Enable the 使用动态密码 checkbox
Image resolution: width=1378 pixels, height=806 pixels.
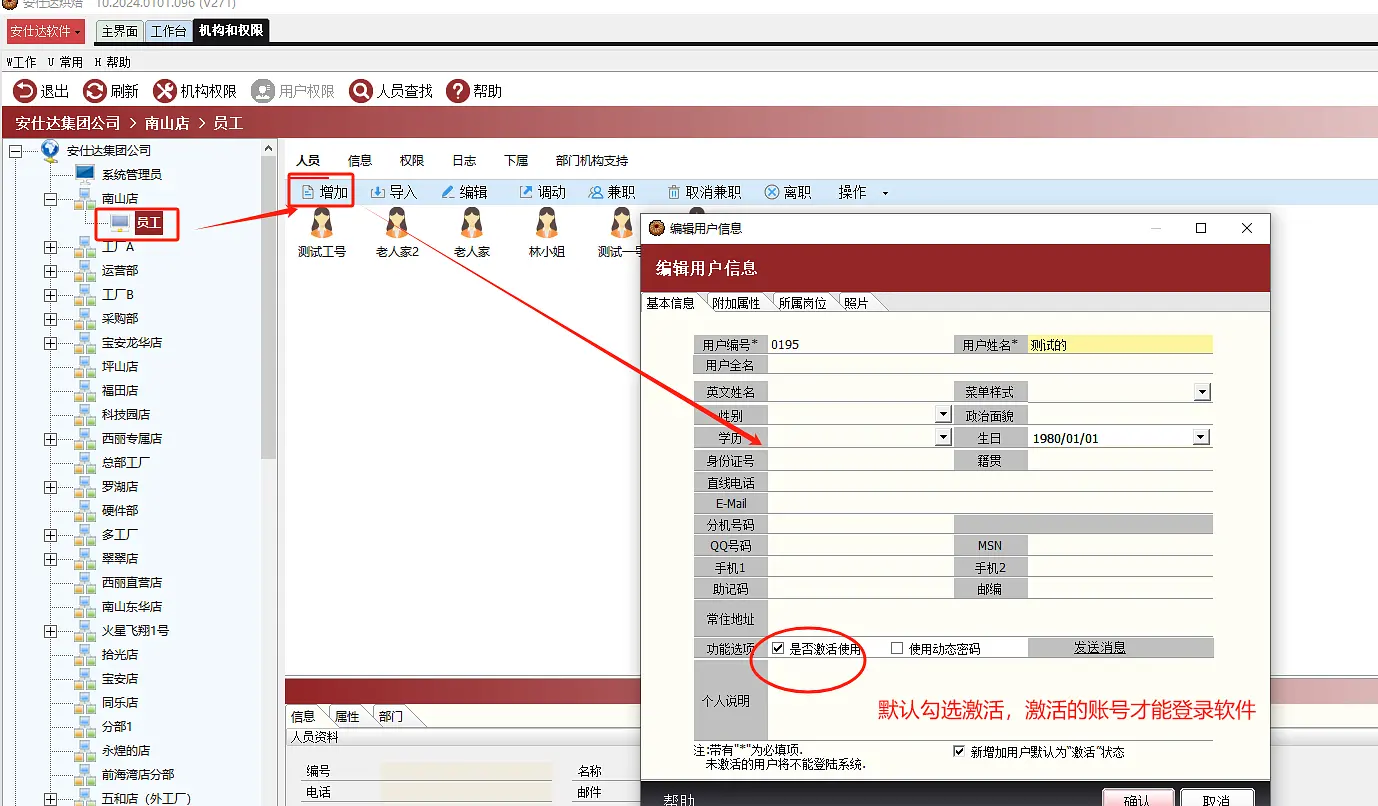(x=897, y=648)
